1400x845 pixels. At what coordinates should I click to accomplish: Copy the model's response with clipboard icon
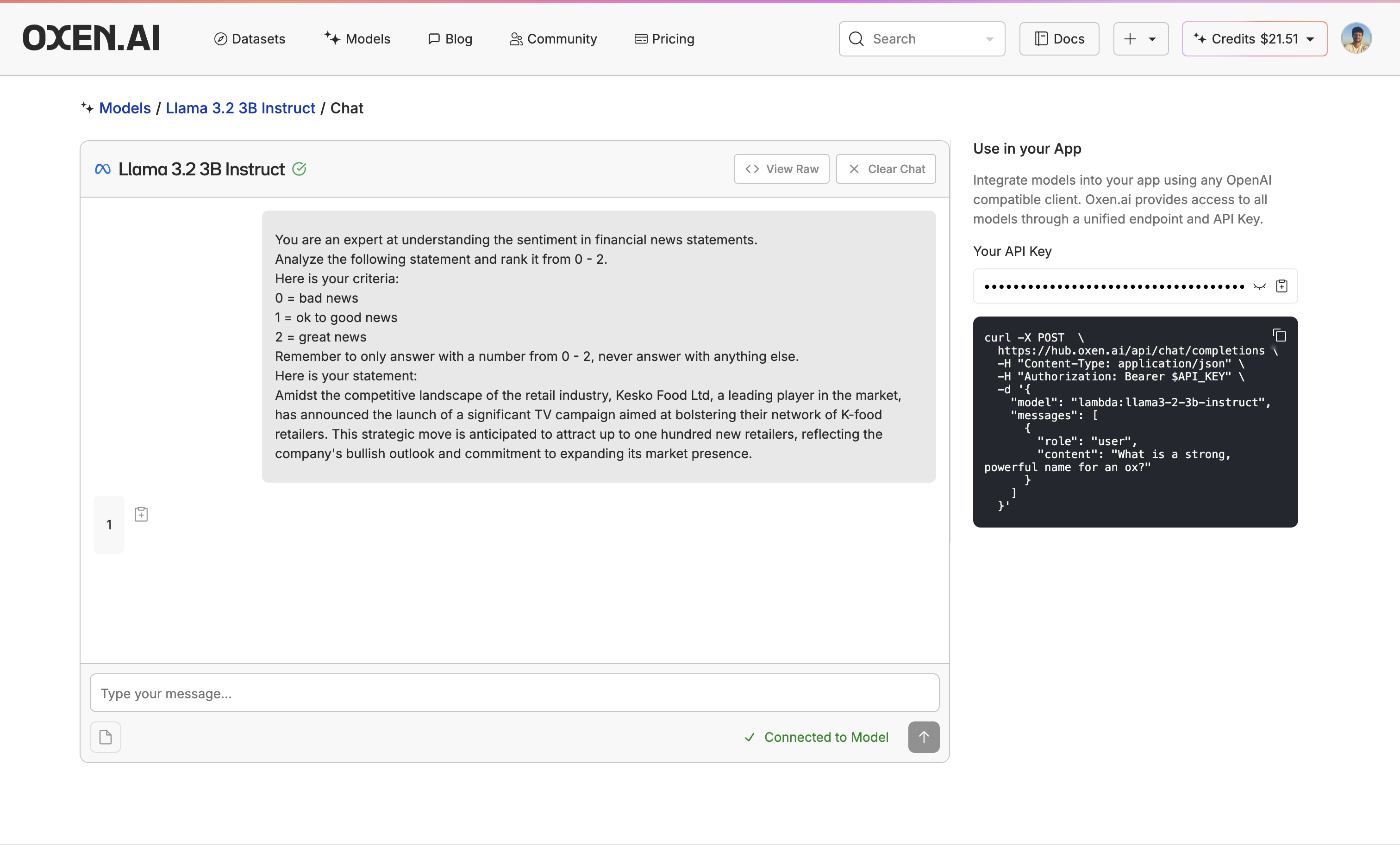coord(141,514)
